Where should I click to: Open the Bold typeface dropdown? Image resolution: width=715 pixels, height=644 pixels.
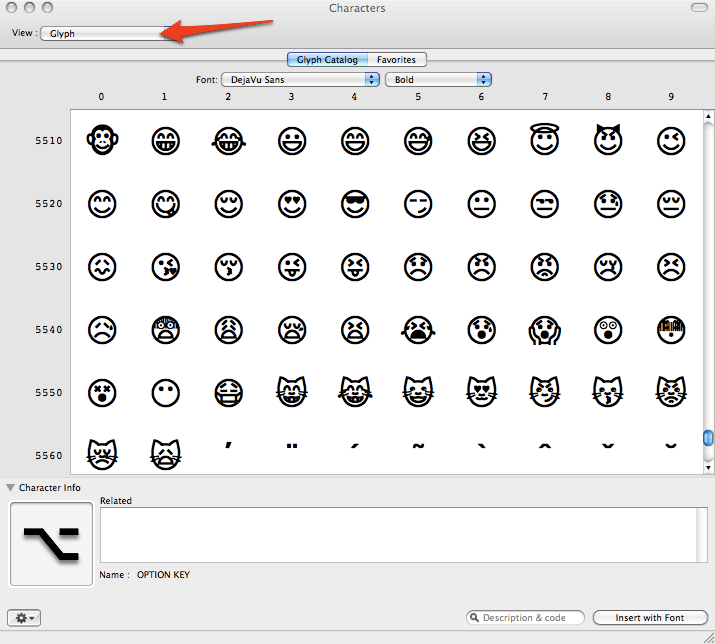click(438, 80)
